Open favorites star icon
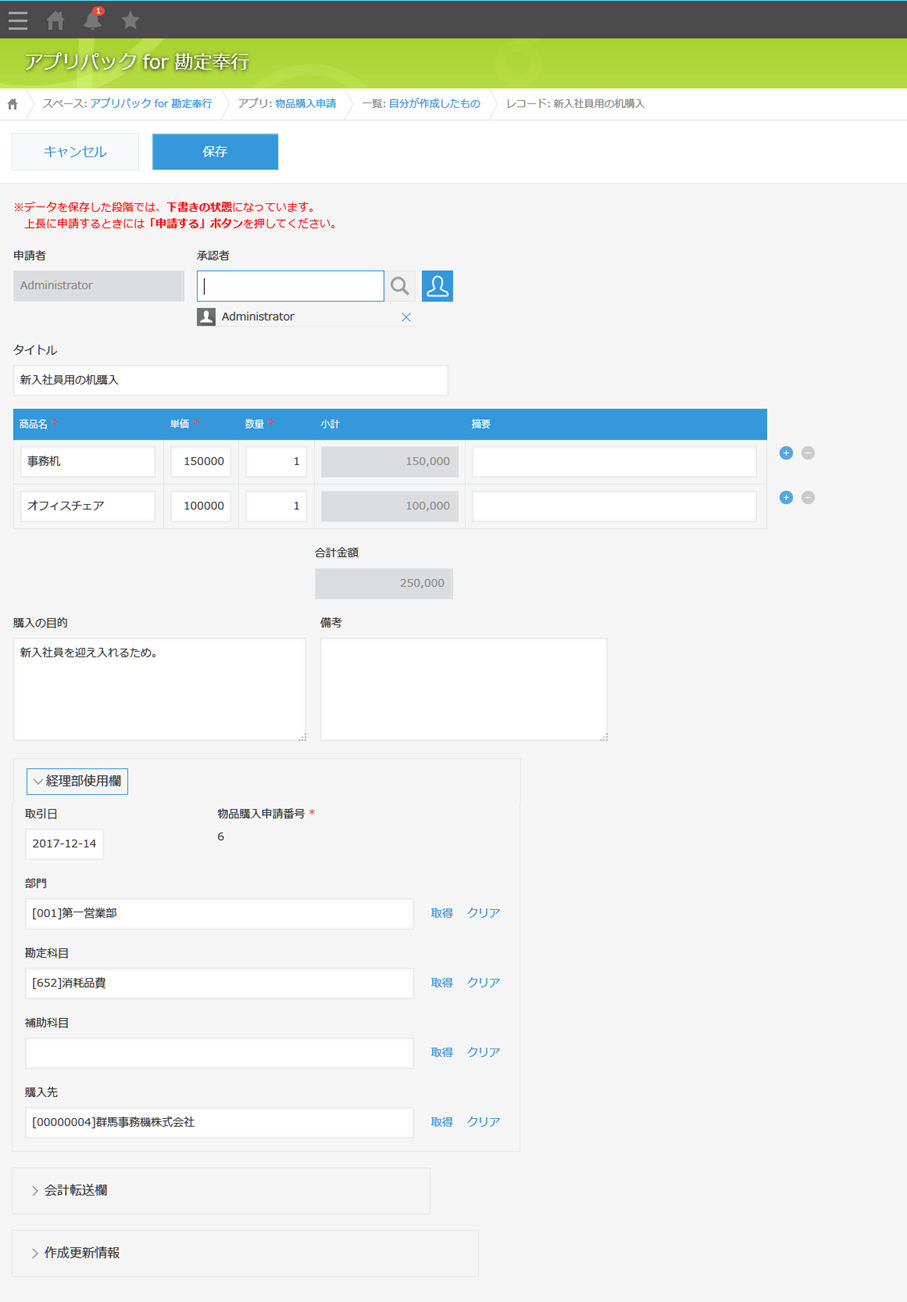Viewport: 907px width, 1302px height. pyautogui.click(x=130, y=19)
